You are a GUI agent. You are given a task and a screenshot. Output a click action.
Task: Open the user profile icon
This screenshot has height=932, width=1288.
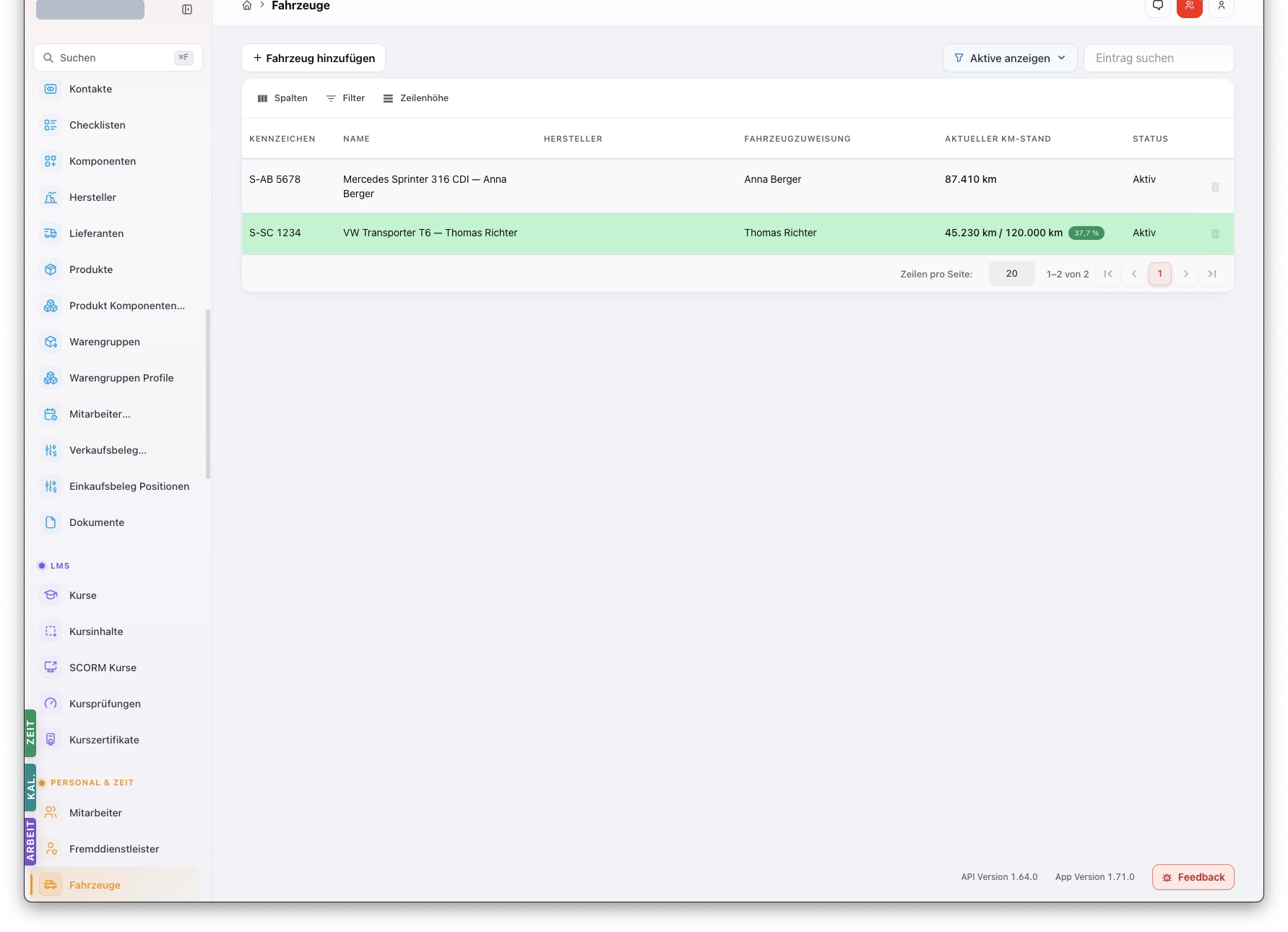[1222, 6]
